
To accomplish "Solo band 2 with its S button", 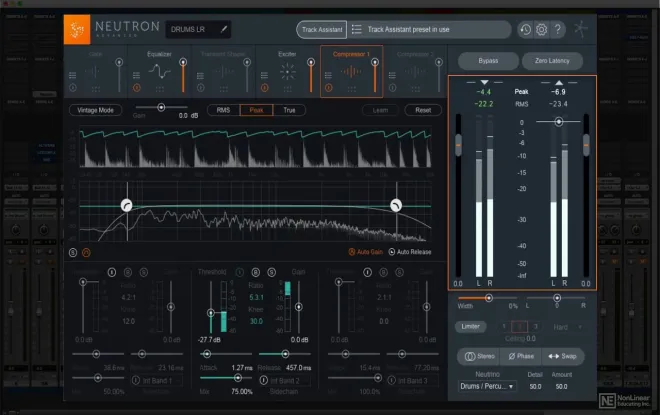I will [271, 272].
